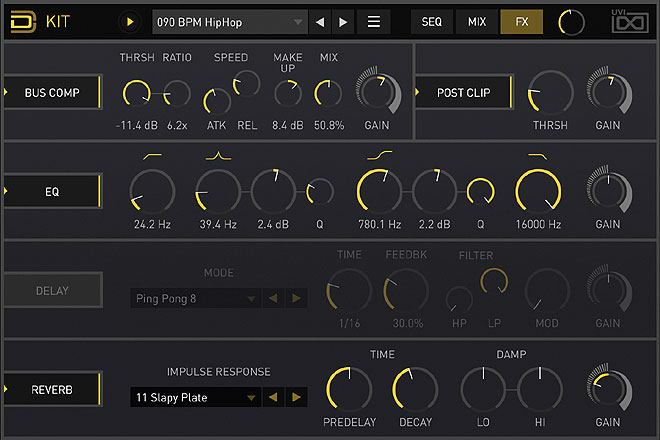
Task: Toggle the BUS COMP effect on or off
Action: [52, 93]
